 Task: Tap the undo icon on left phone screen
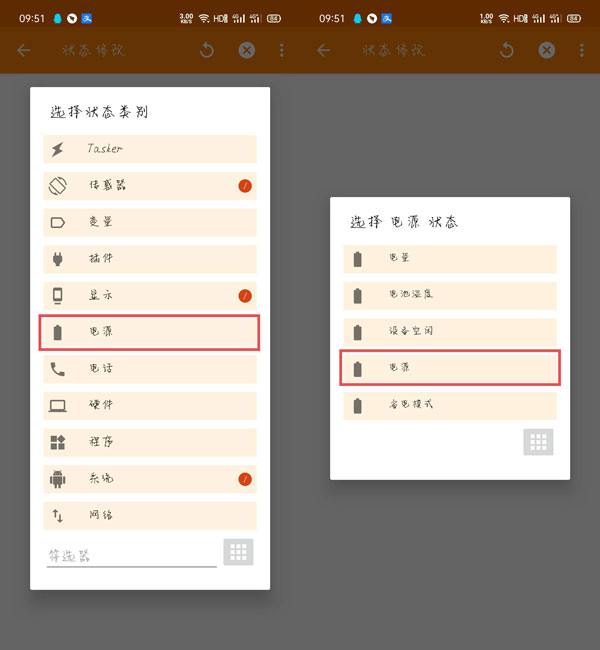coord(206,51)
